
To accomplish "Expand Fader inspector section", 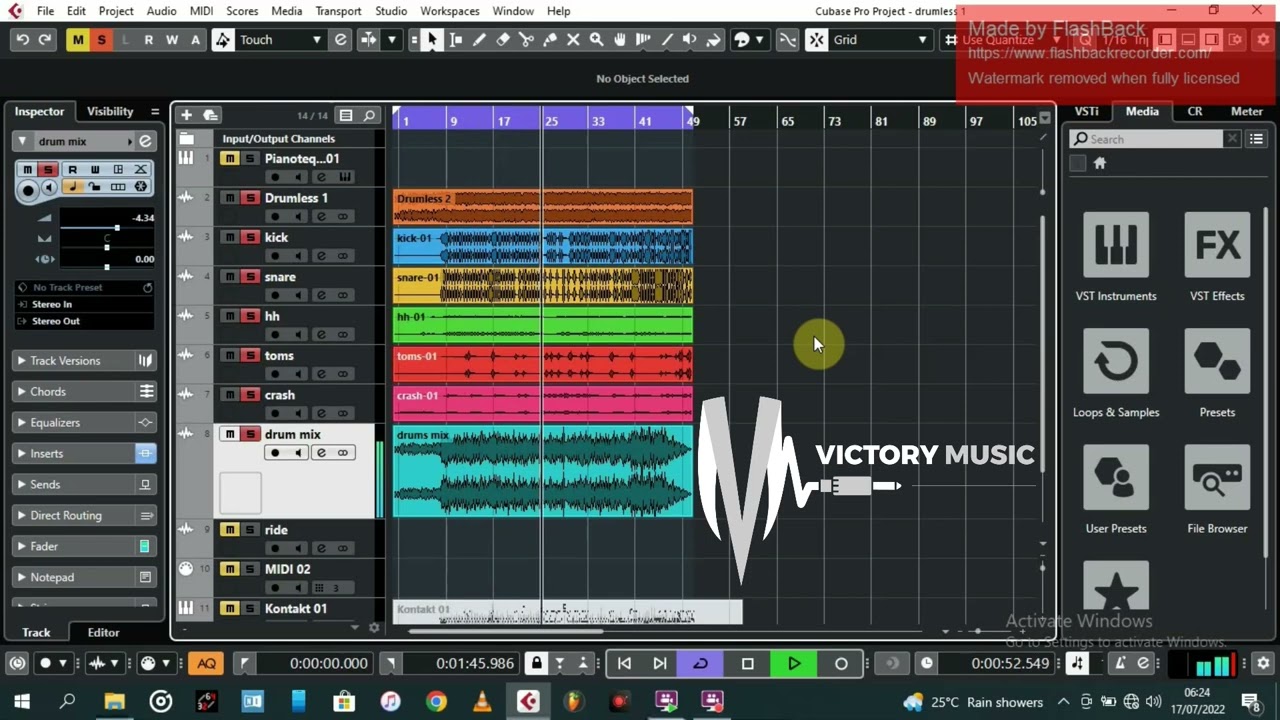I will point(85,547).
